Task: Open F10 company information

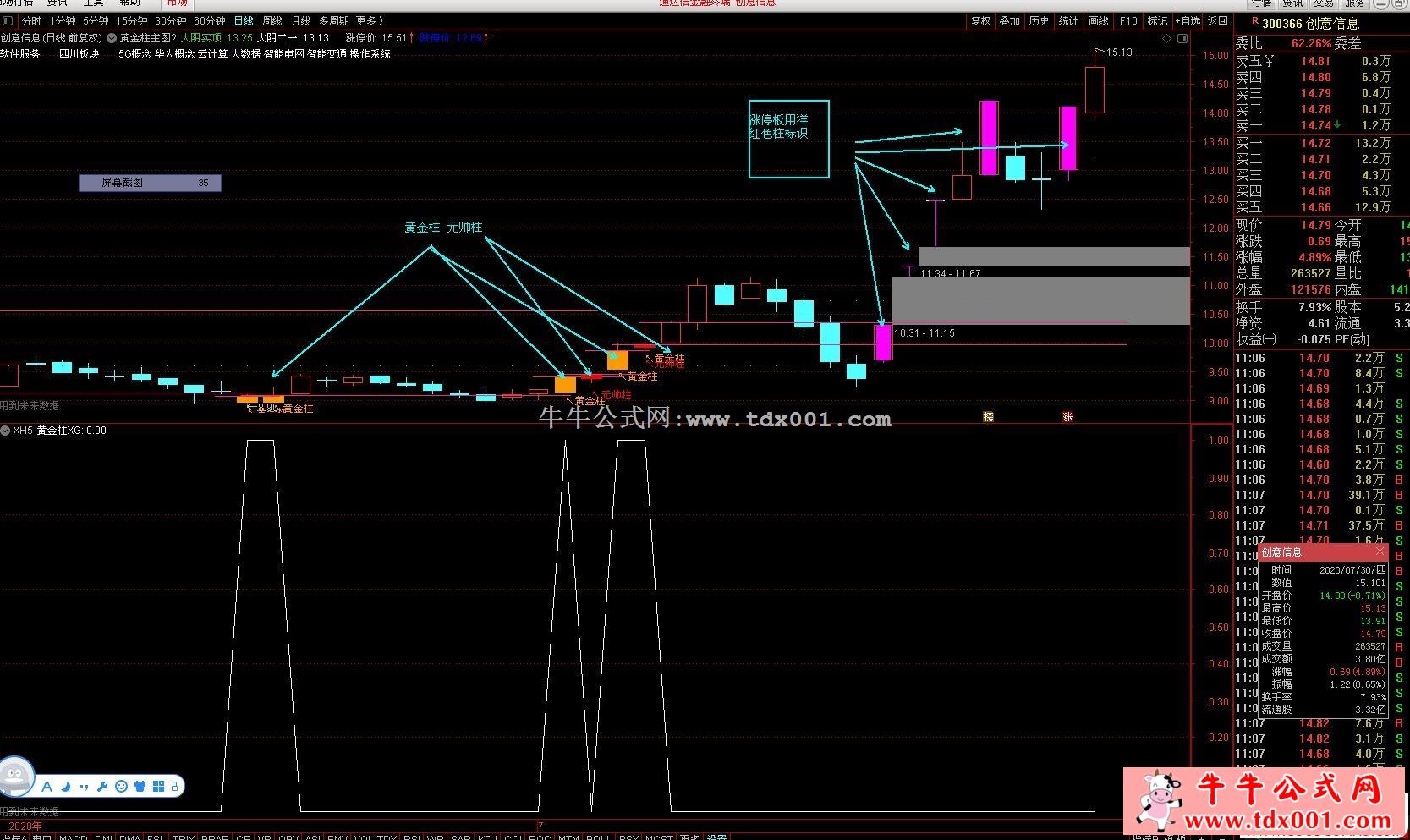Action: click(1128, 21)
